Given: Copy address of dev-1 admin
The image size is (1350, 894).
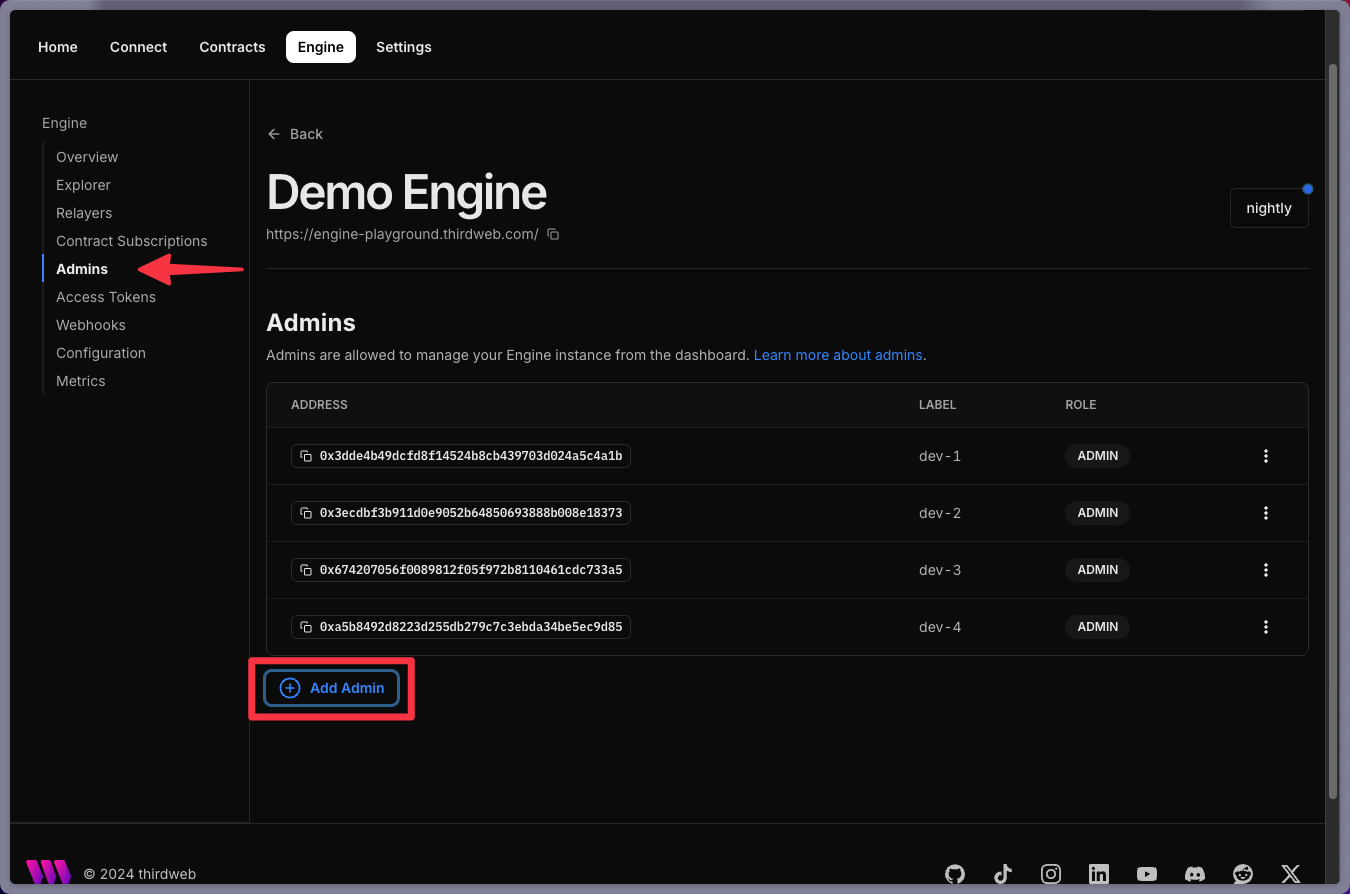Looking at the screenshot, I should click(306, 456).
